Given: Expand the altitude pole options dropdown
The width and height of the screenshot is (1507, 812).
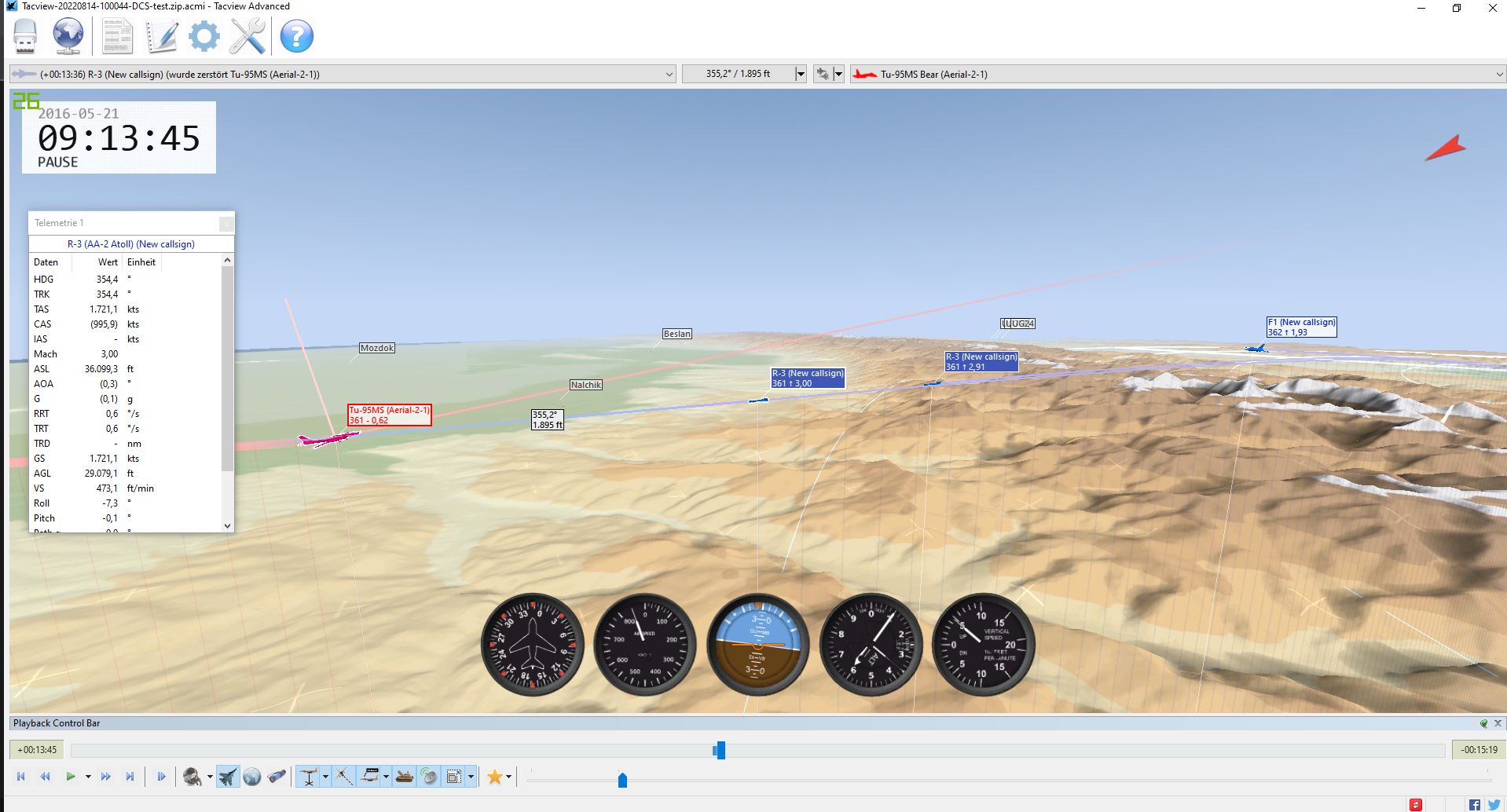Looking at the screenshot, I should click(325, 777).
